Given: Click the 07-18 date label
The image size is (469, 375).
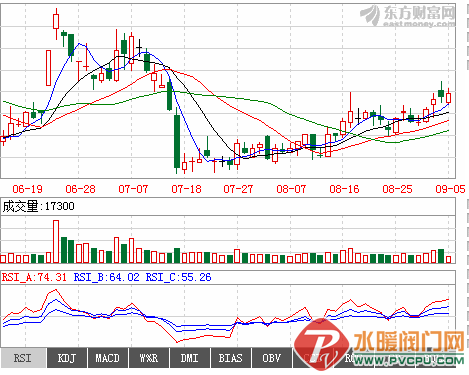Looking at the screenshot, I should coord(186,189).
